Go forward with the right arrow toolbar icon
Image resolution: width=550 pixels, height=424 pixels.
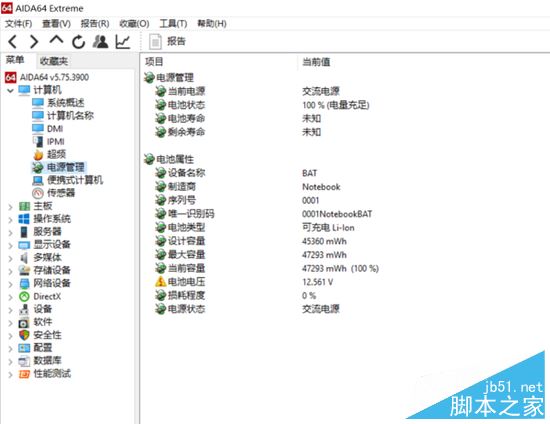tap(34, 42)
